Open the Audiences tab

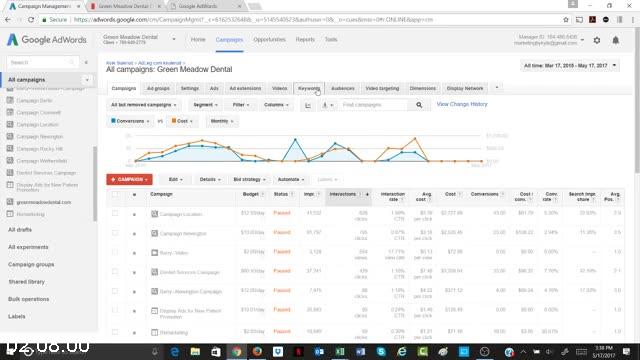click(343, 88)
